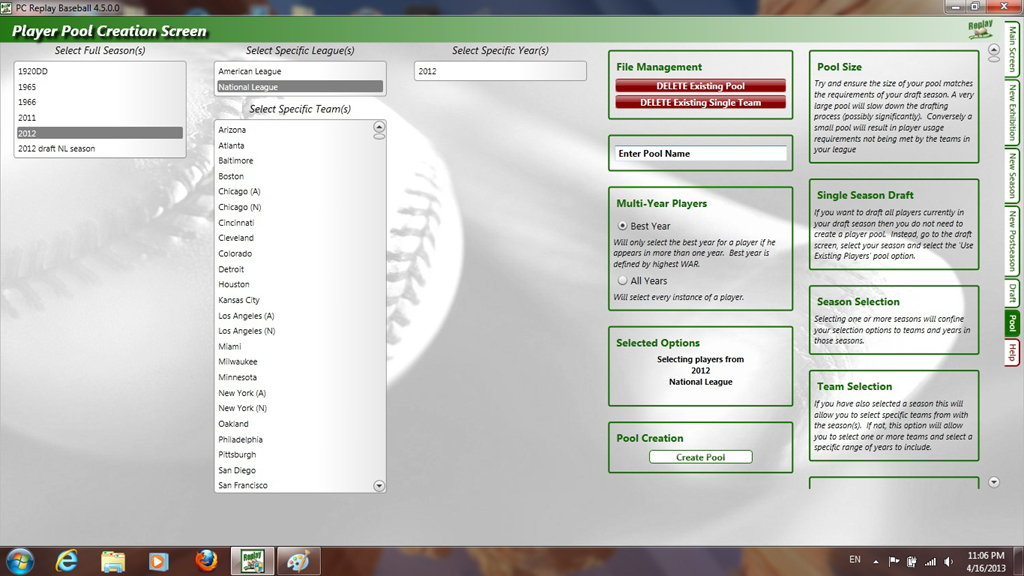The width and height of the screenshot is (1024, 576).
Task: Open Windows Explorer folder icon in taskbar
Action: point(113,560)
